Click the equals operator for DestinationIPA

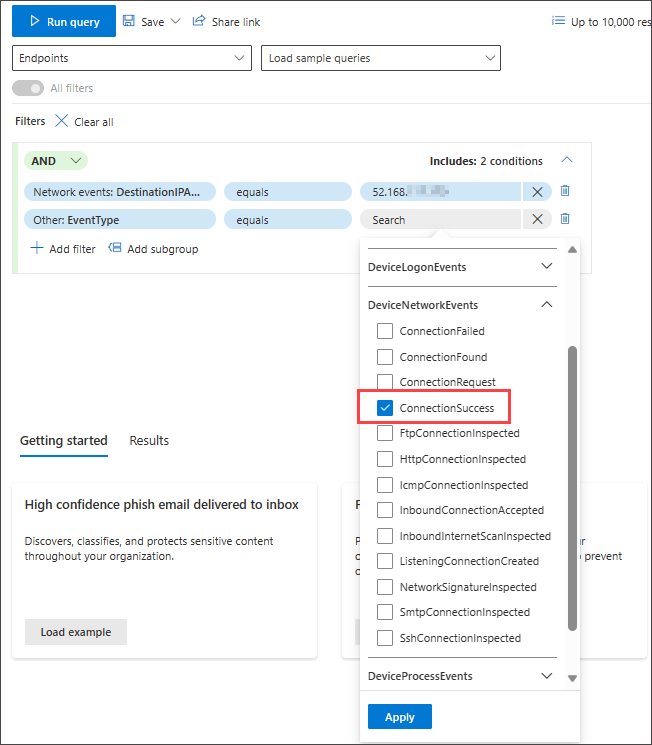coord(288,192)
